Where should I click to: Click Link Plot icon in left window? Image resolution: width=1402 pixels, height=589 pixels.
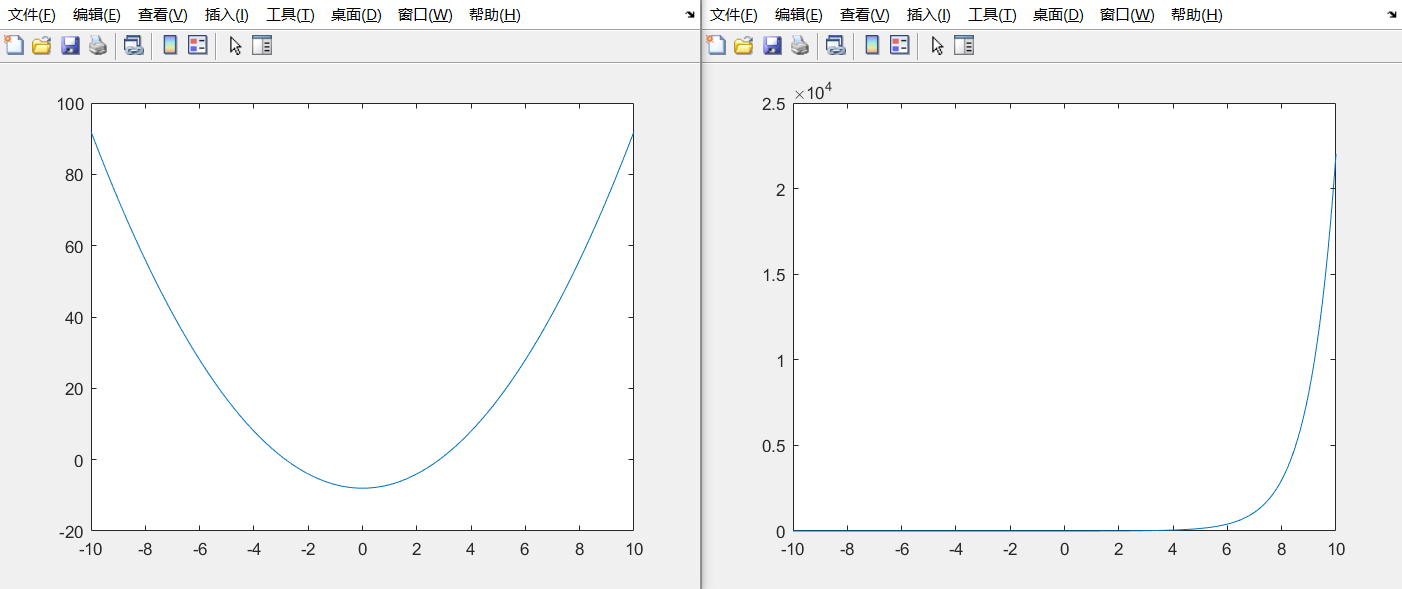(134, 45)
